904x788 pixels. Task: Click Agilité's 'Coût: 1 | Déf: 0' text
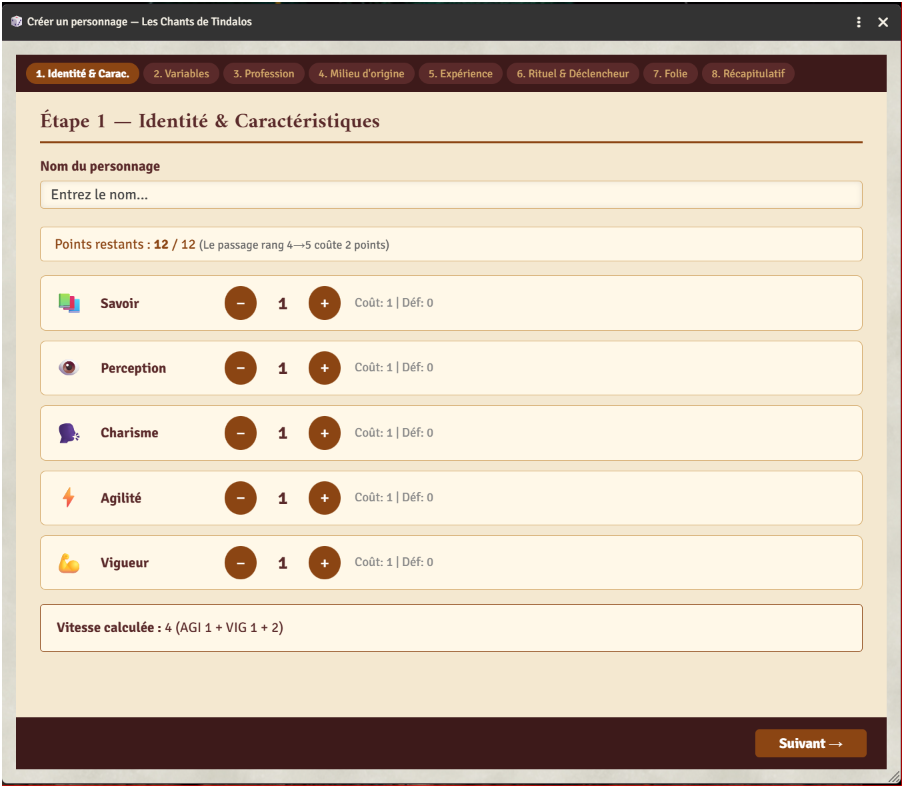click(394, 497)
